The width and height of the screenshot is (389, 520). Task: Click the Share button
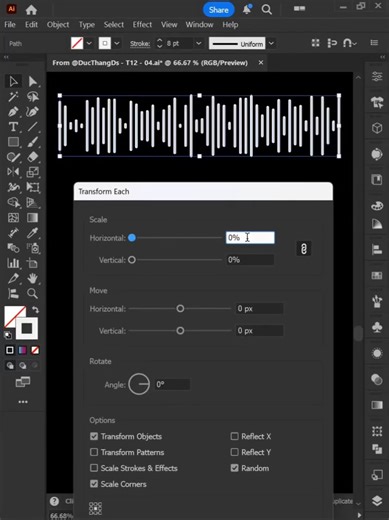[219, 10]
